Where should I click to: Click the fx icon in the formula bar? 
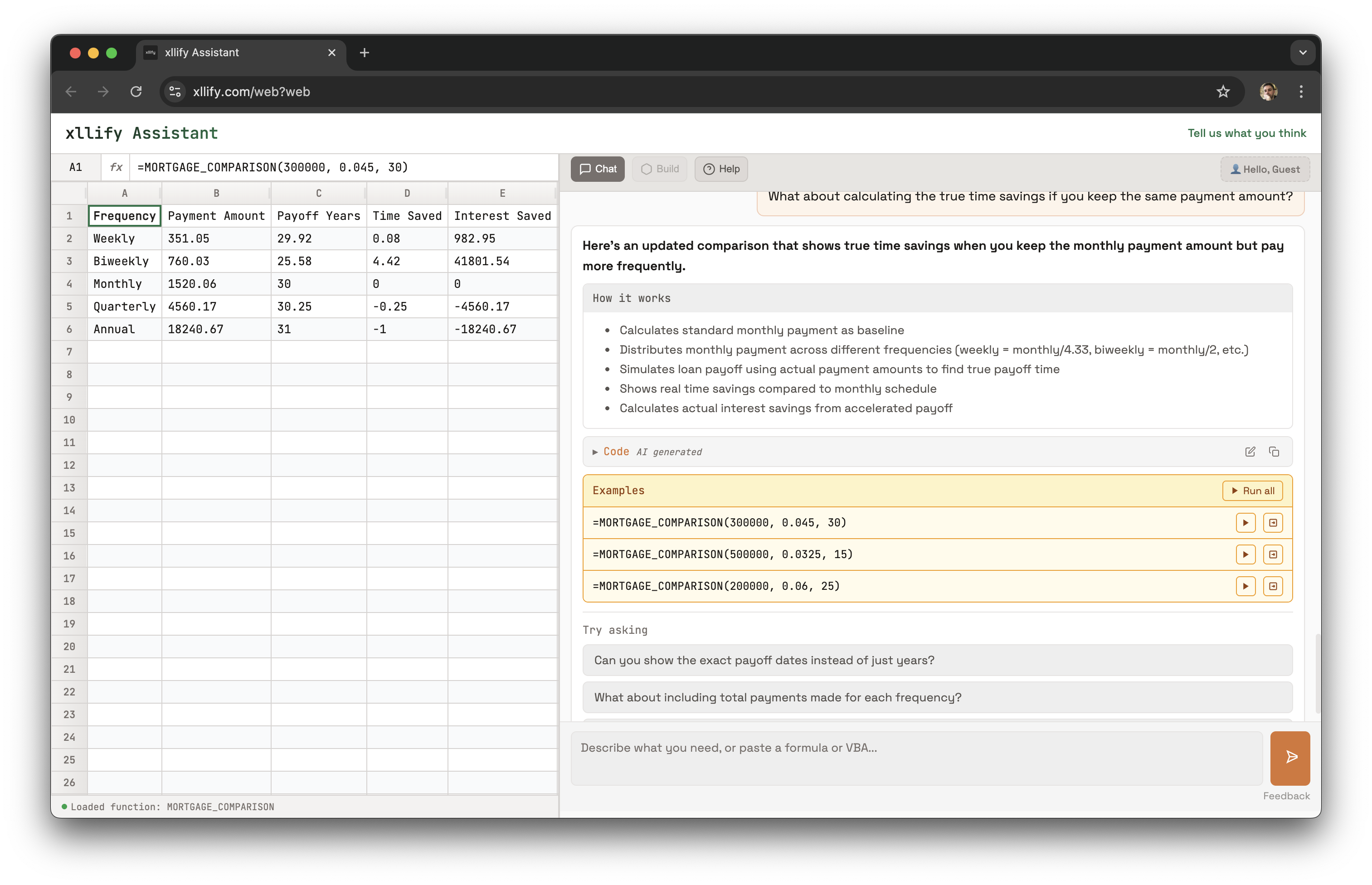click(116, 167)
